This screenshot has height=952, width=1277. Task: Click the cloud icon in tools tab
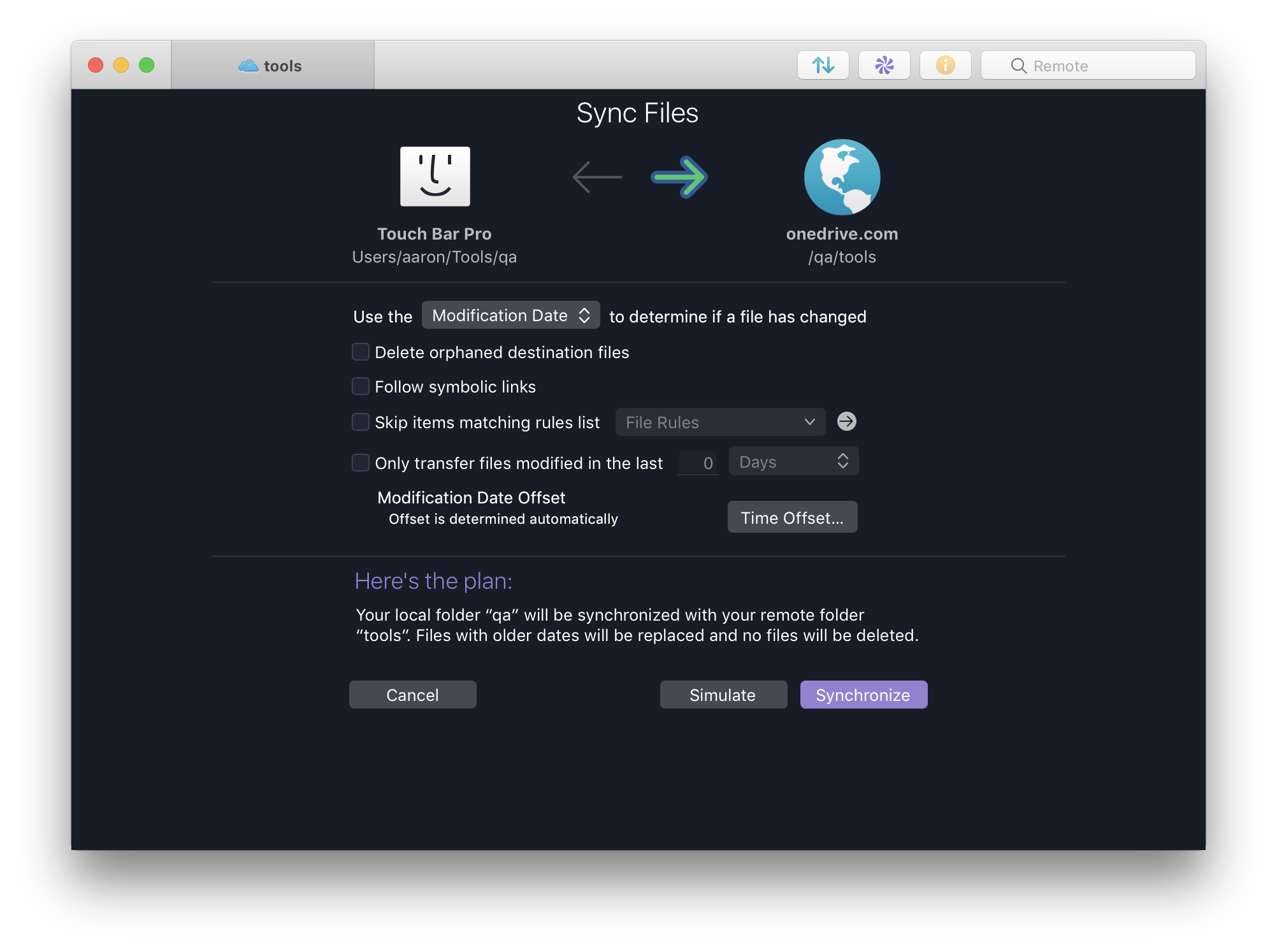pos(248,66)
